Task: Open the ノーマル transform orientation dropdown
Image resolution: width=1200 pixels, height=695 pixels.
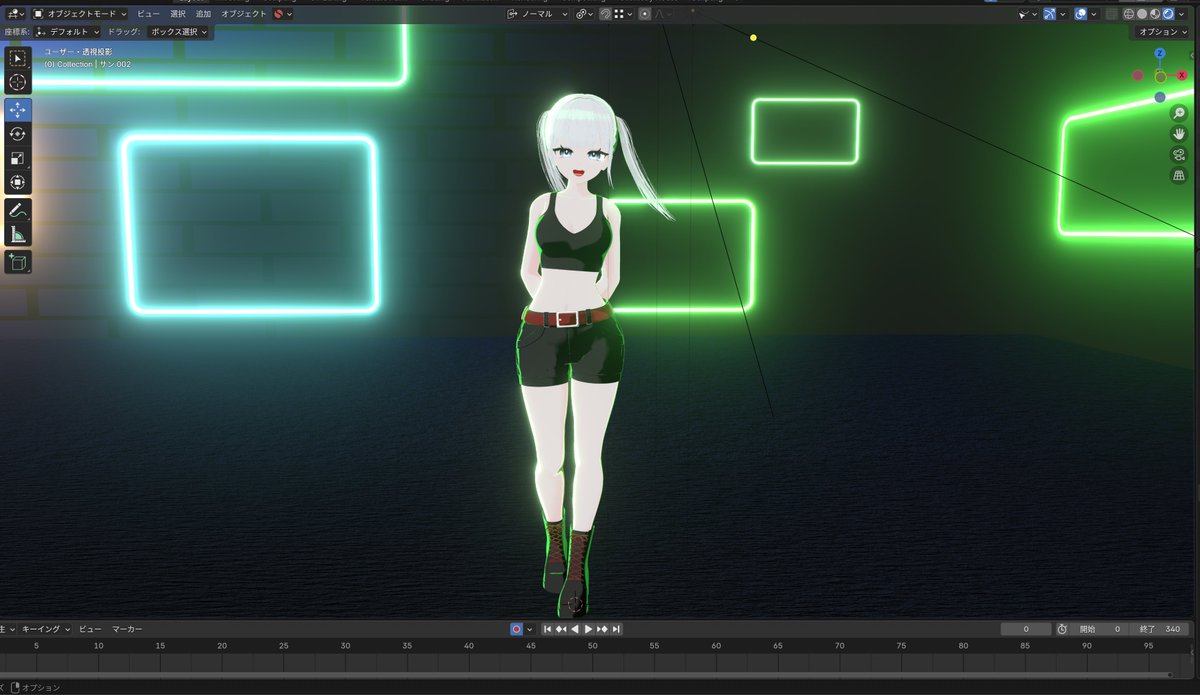Action: tap(537, 14)
